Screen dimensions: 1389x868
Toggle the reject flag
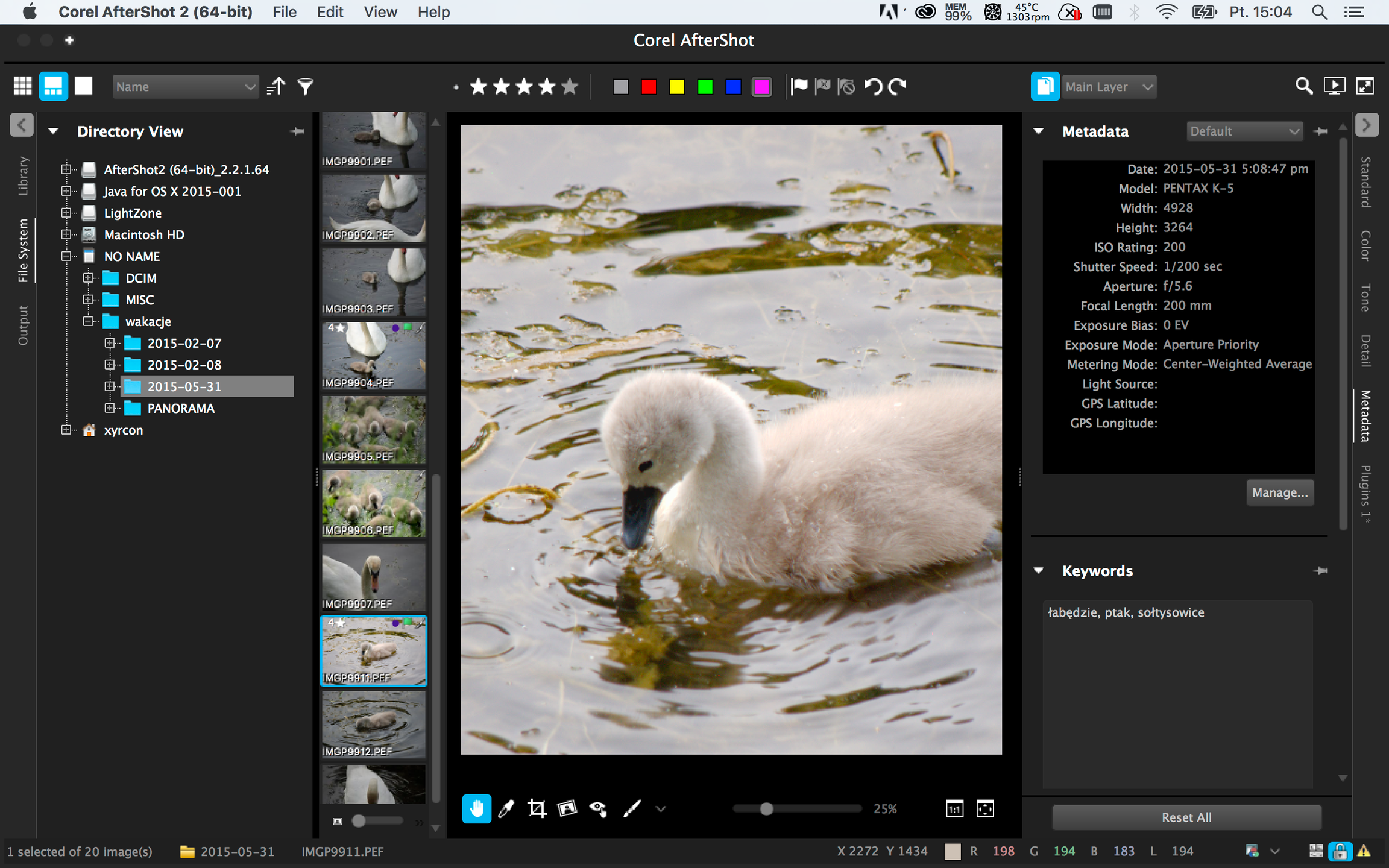pyautogui.click(x=823, y=87)
